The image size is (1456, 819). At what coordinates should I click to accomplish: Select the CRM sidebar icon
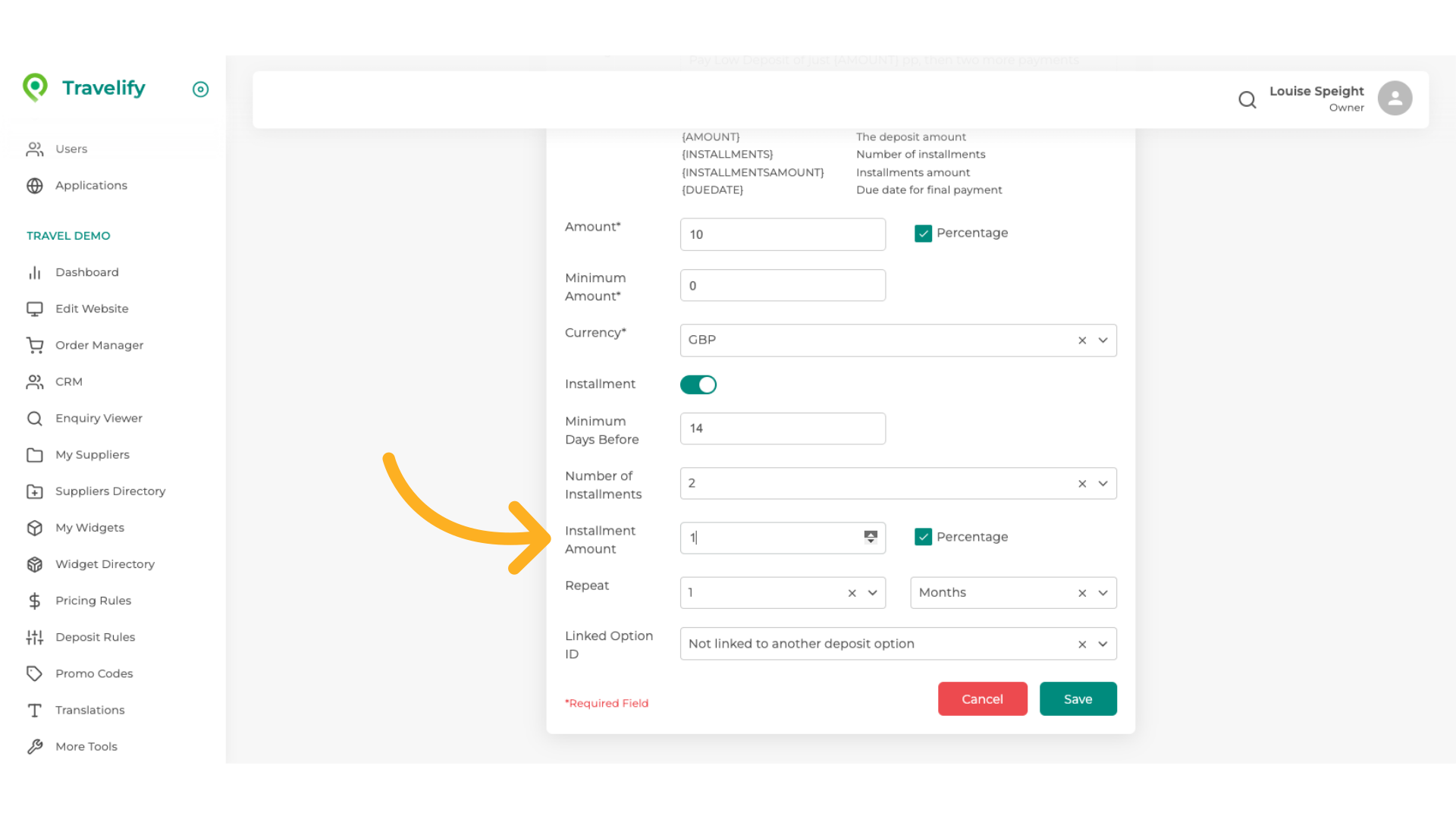[x=35, y=381]
